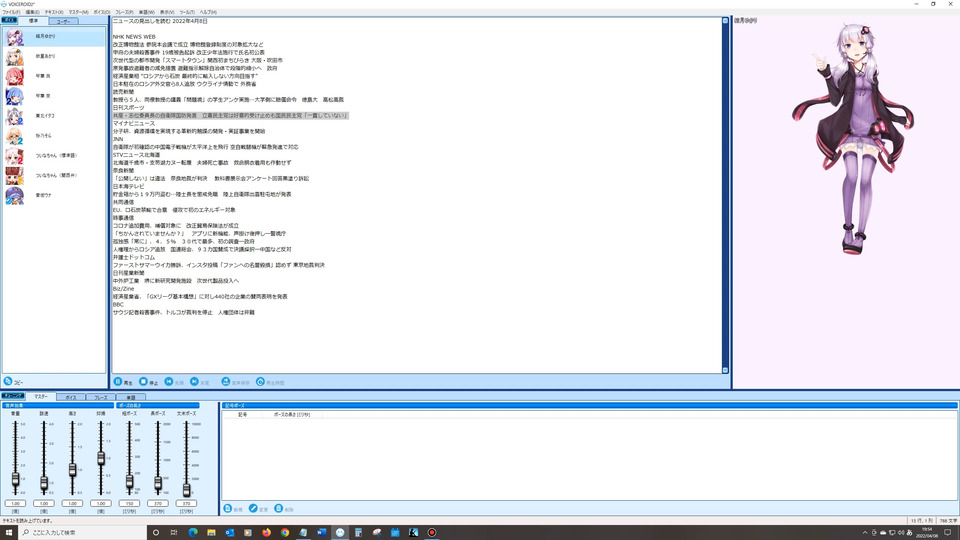Click the 記号 column header
The width and height of the screenshot is (960, 540).
click(242, 414)
